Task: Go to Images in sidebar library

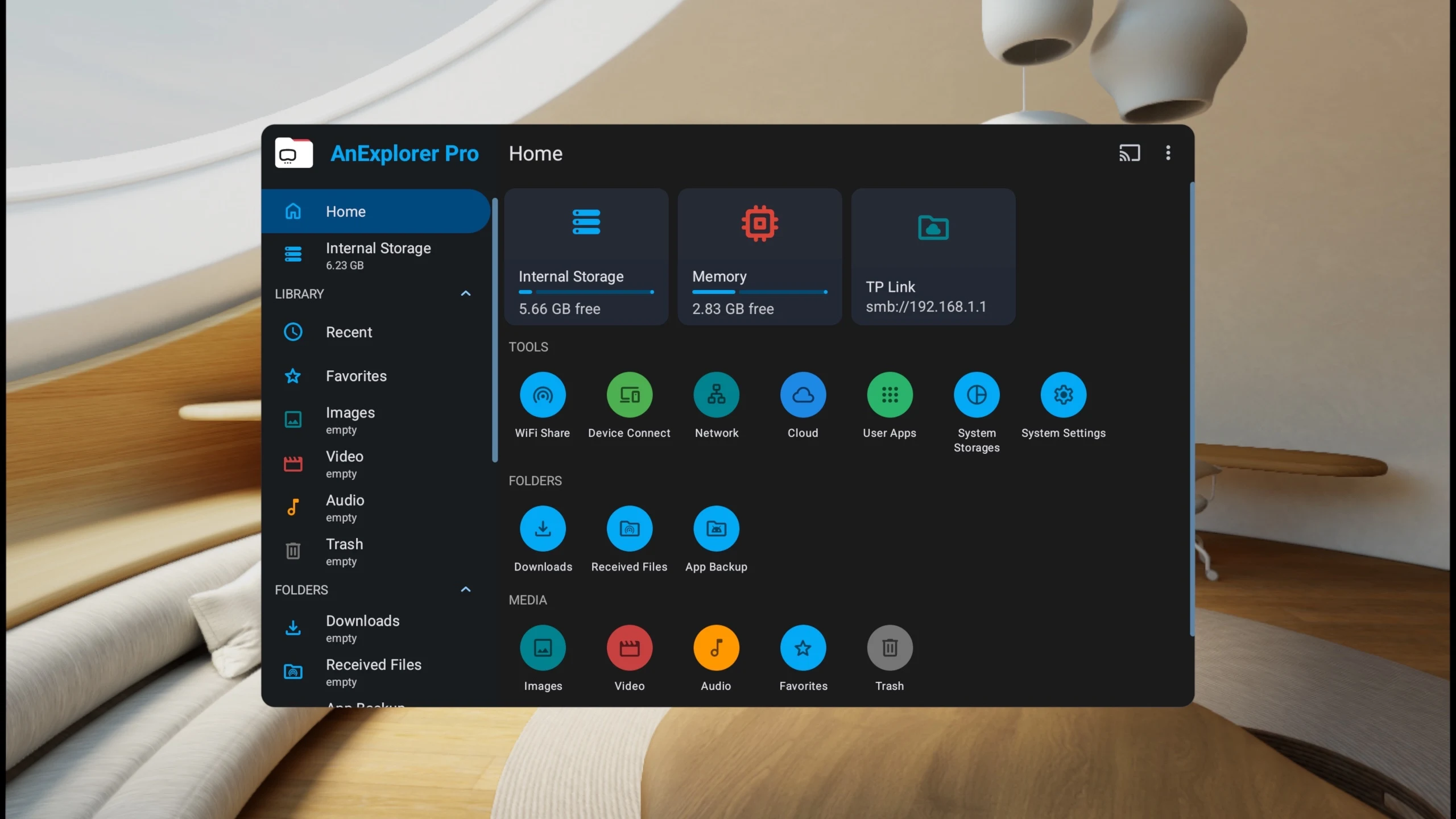Action: pos(375,420)
